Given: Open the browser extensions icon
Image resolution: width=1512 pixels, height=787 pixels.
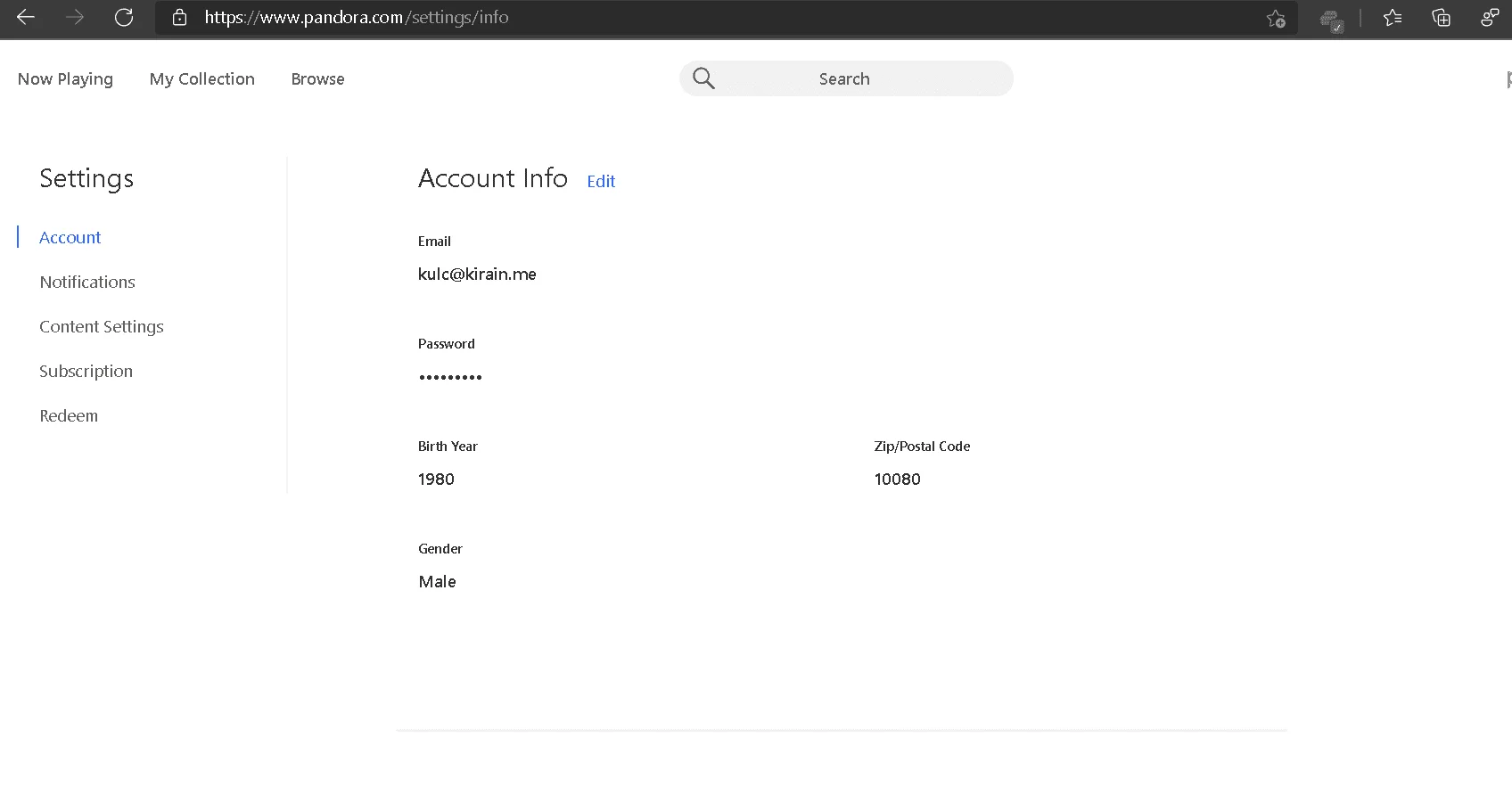Looking at the screenshot, I should pos(1331,19).
